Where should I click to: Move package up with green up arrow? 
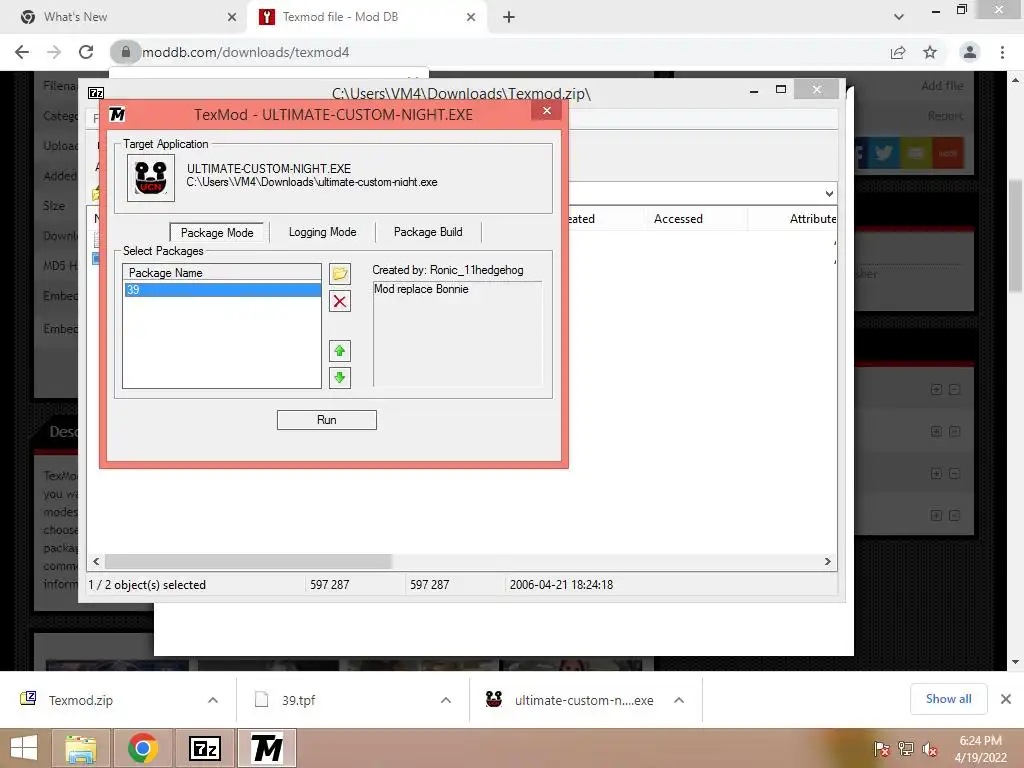[340, 351]
